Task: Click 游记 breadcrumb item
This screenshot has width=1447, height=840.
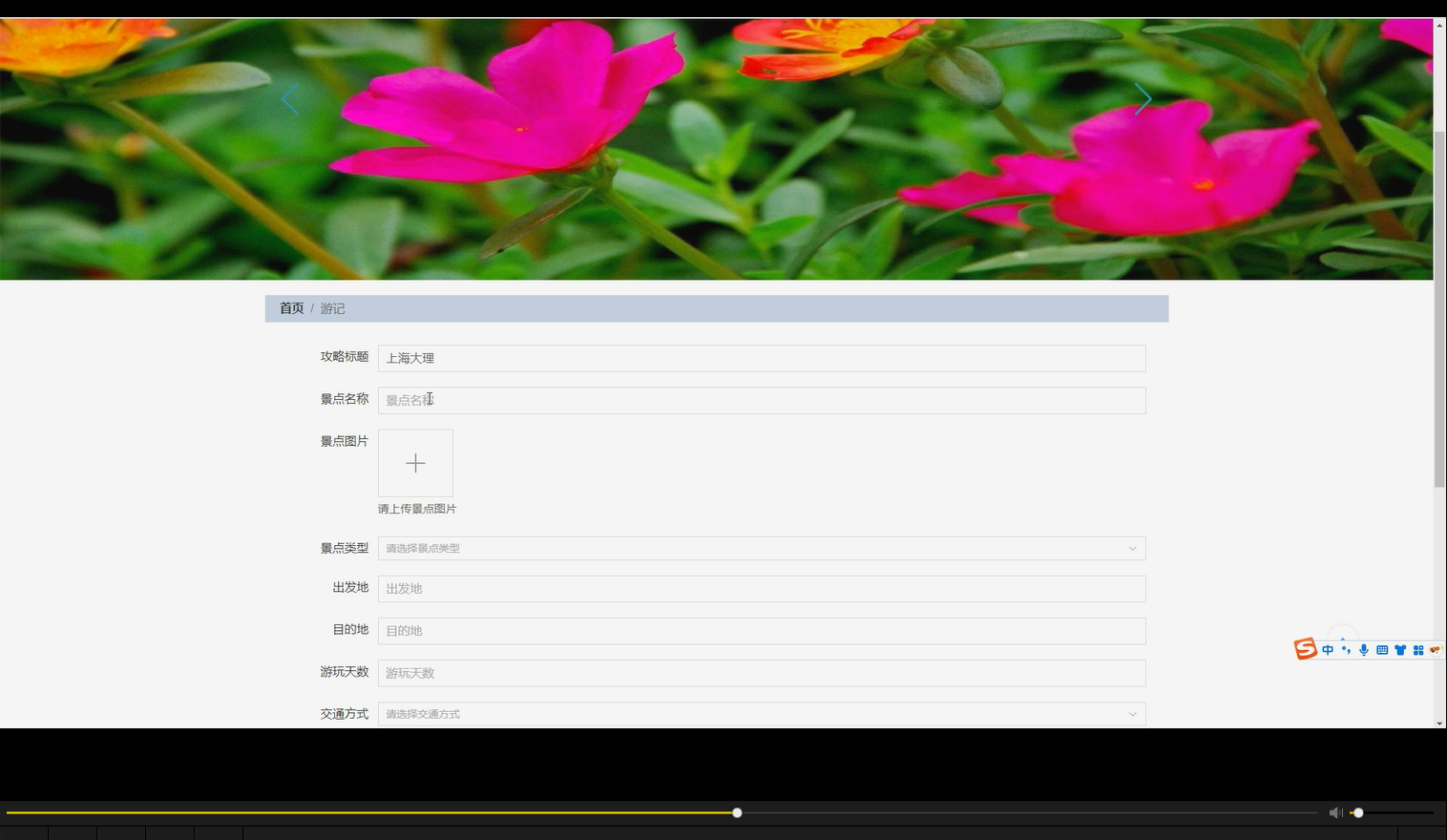Action: [332, 308]
